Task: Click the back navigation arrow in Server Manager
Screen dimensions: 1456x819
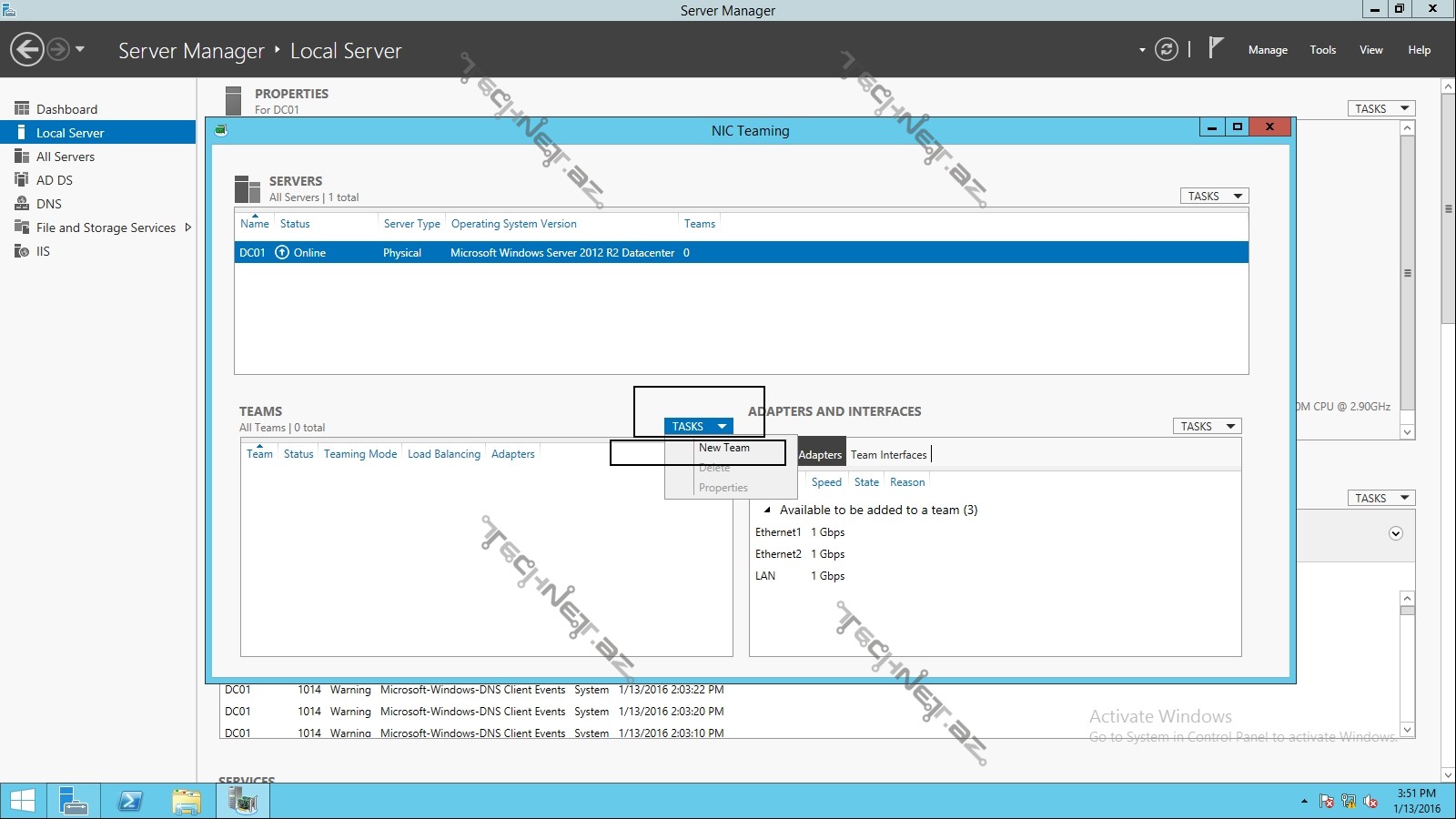Action: (x=27, y=49)
